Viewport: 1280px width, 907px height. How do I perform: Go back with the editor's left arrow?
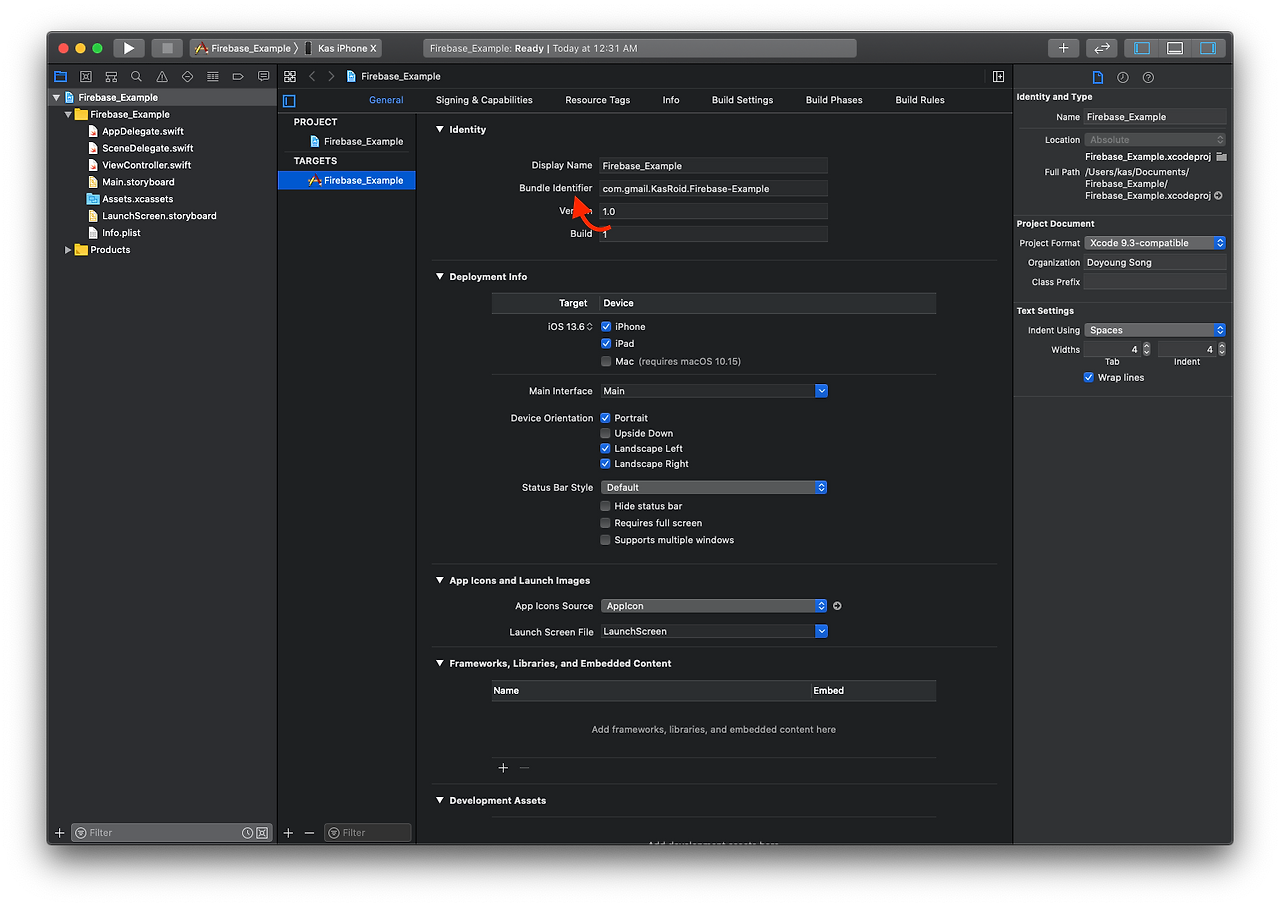[x=312, y=76]
